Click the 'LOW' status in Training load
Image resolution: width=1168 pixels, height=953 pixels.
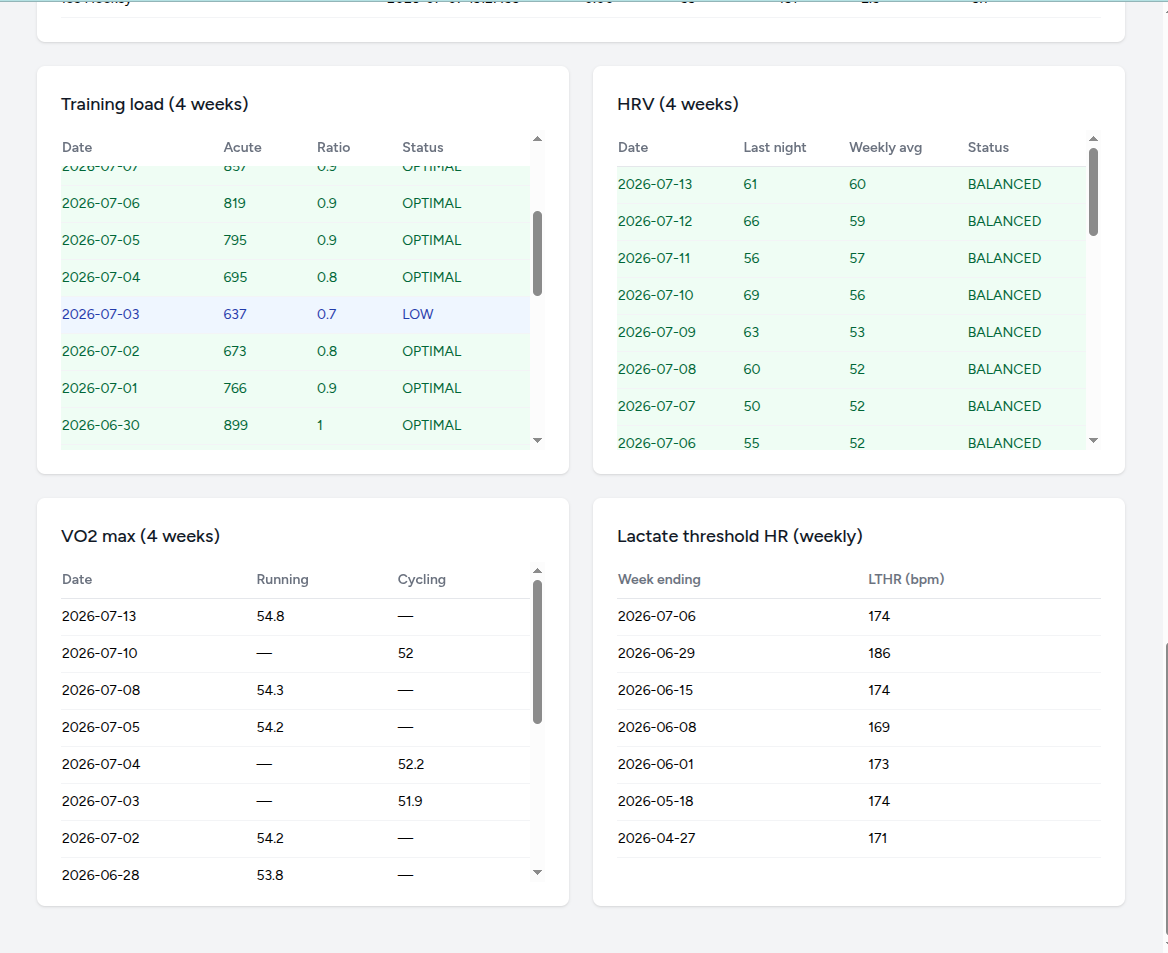pyautogui.click(x=418, y=314)
